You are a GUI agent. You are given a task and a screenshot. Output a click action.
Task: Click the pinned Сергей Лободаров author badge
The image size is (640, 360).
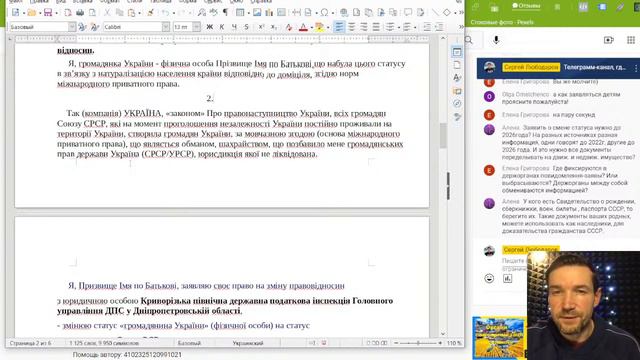coord(531,67)
